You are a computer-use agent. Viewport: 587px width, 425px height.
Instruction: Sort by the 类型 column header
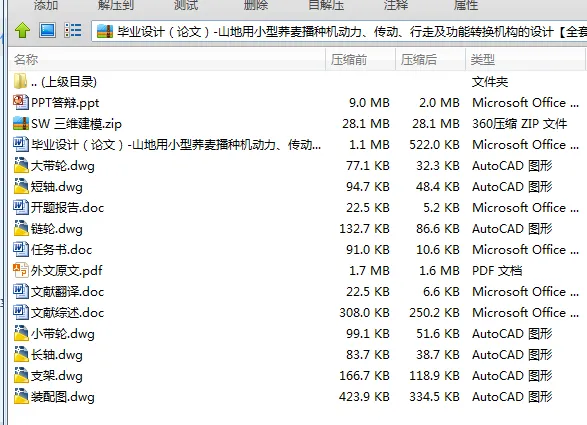525,60
